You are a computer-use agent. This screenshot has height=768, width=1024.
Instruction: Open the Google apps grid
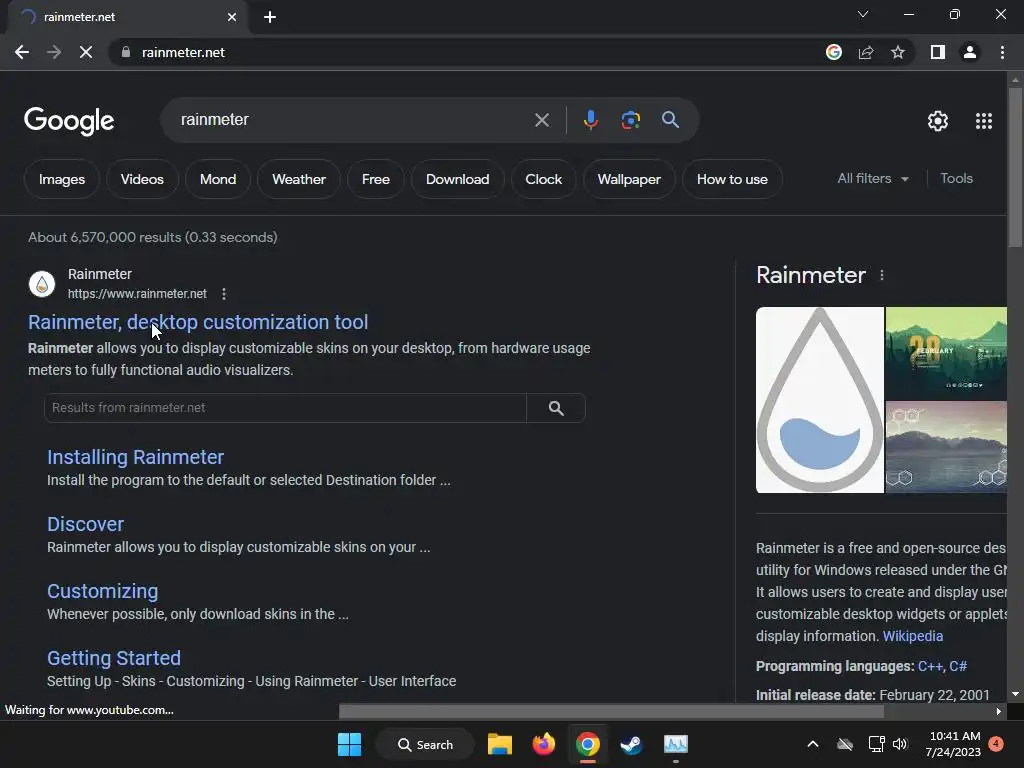click(x=984, y=121)
